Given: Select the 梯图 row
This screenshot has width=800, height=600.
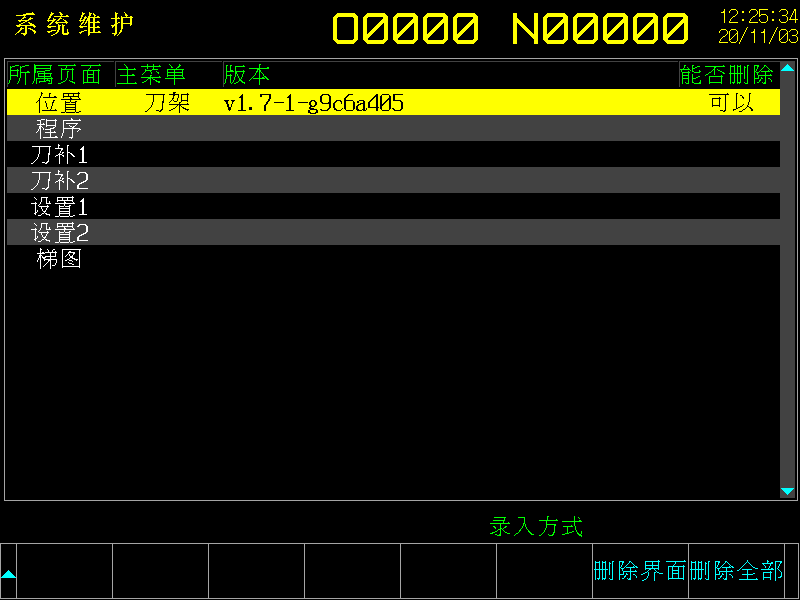Looking at the screenshot, I should pos(393,259).
